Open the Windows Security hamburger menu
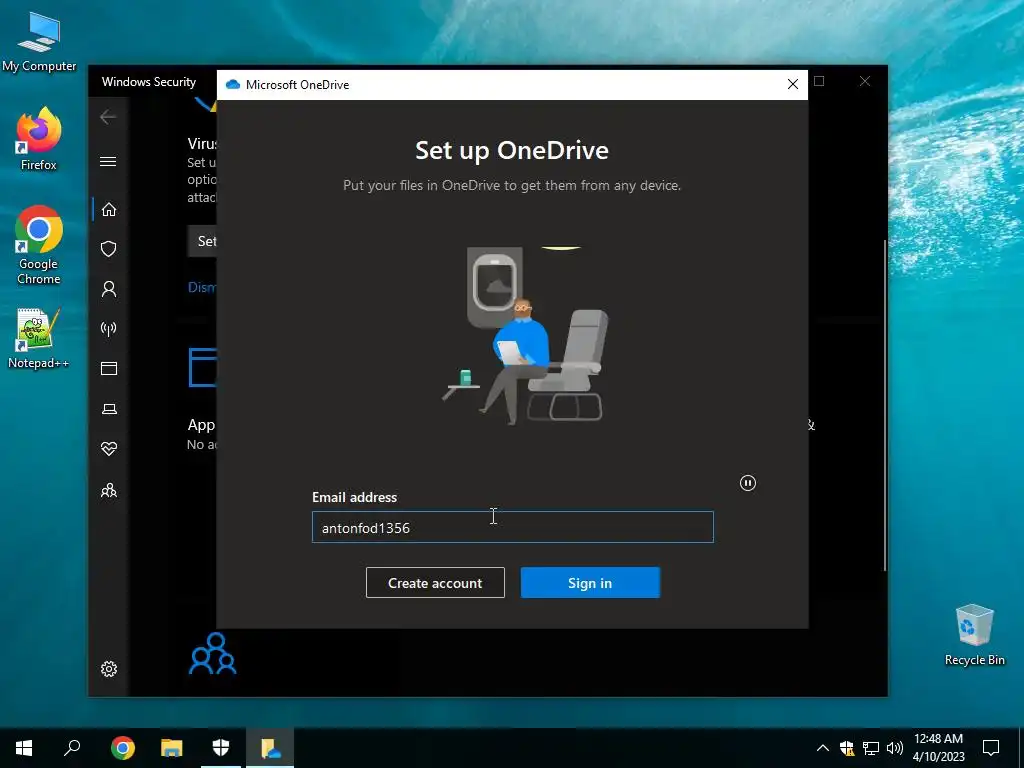This screenshot has width=1024, height=768. point(108,161)
